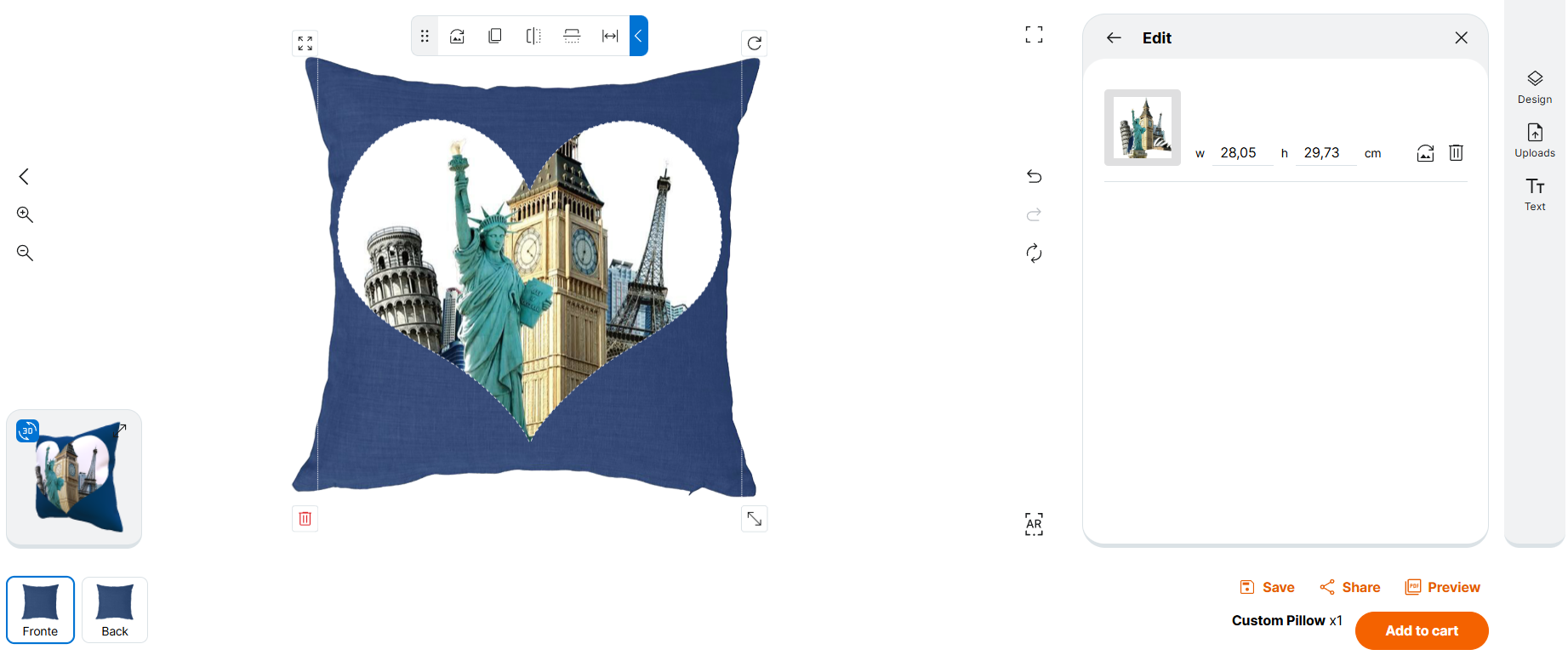
Task: Open the AR view
Action: pos(1034,524)
